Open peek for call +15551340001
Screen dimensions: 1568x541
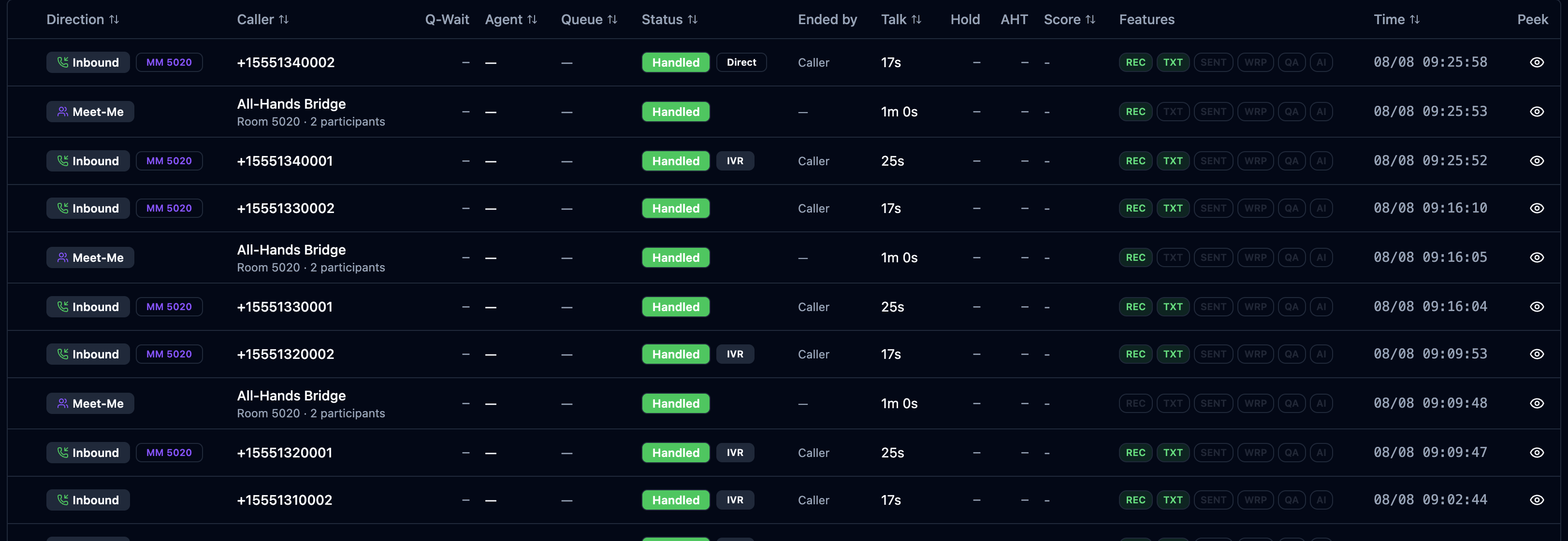point(1537,161)
